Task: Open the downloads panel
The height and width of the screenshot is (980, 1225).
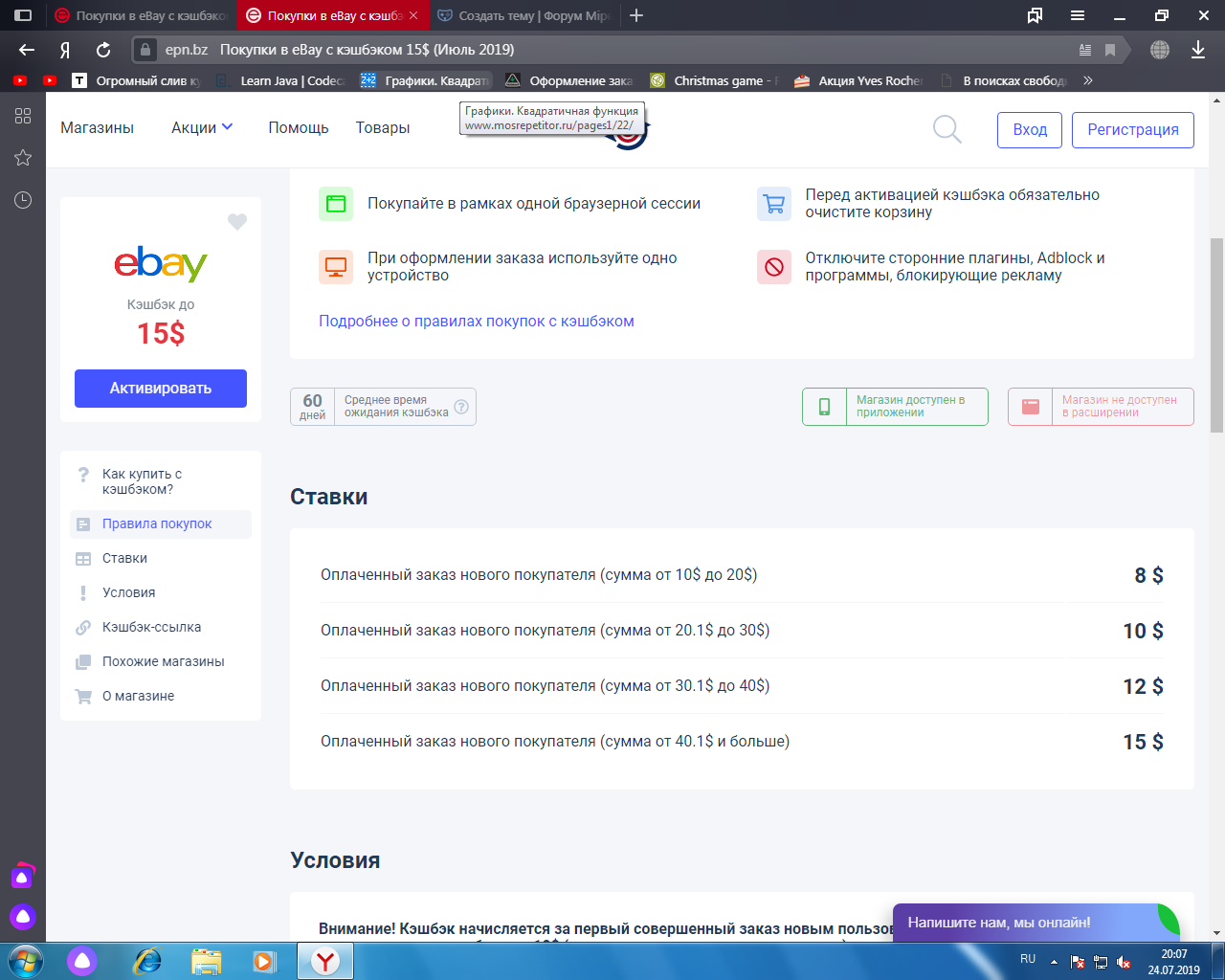Action: [1198, 50]
